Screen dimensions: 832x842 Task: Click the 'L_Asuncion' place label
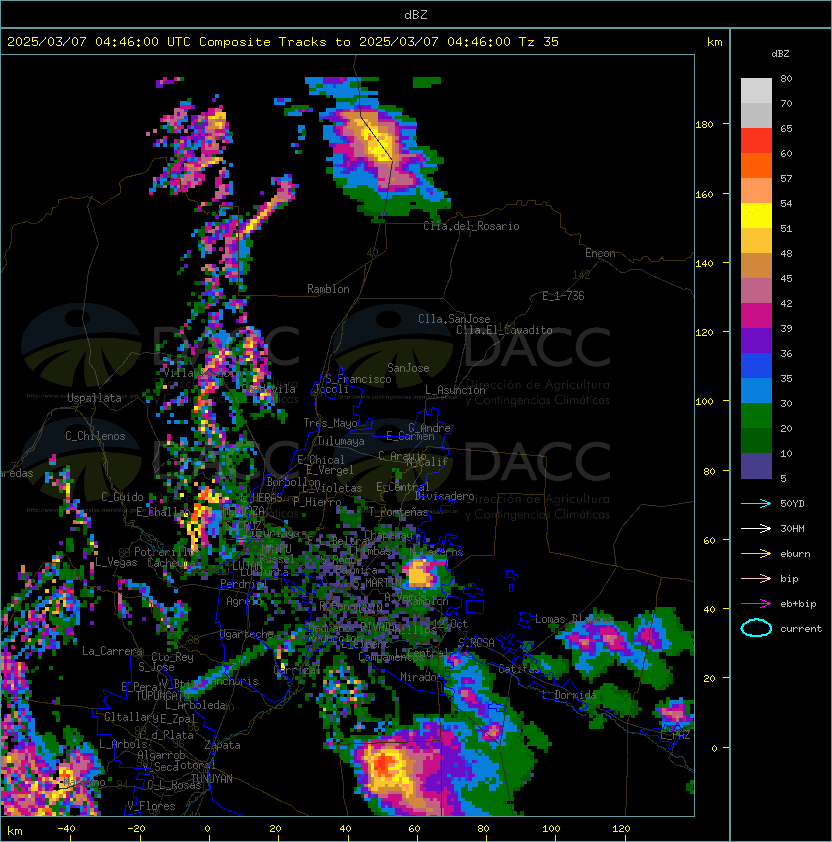(x=455, y=390)
